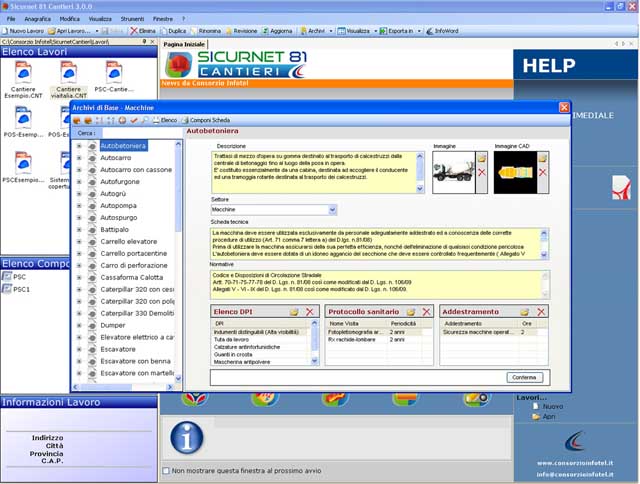Delete Elenco DPI entry with X
The width and height of the screenshot is (640, 484).
click(x=310, y=312)
